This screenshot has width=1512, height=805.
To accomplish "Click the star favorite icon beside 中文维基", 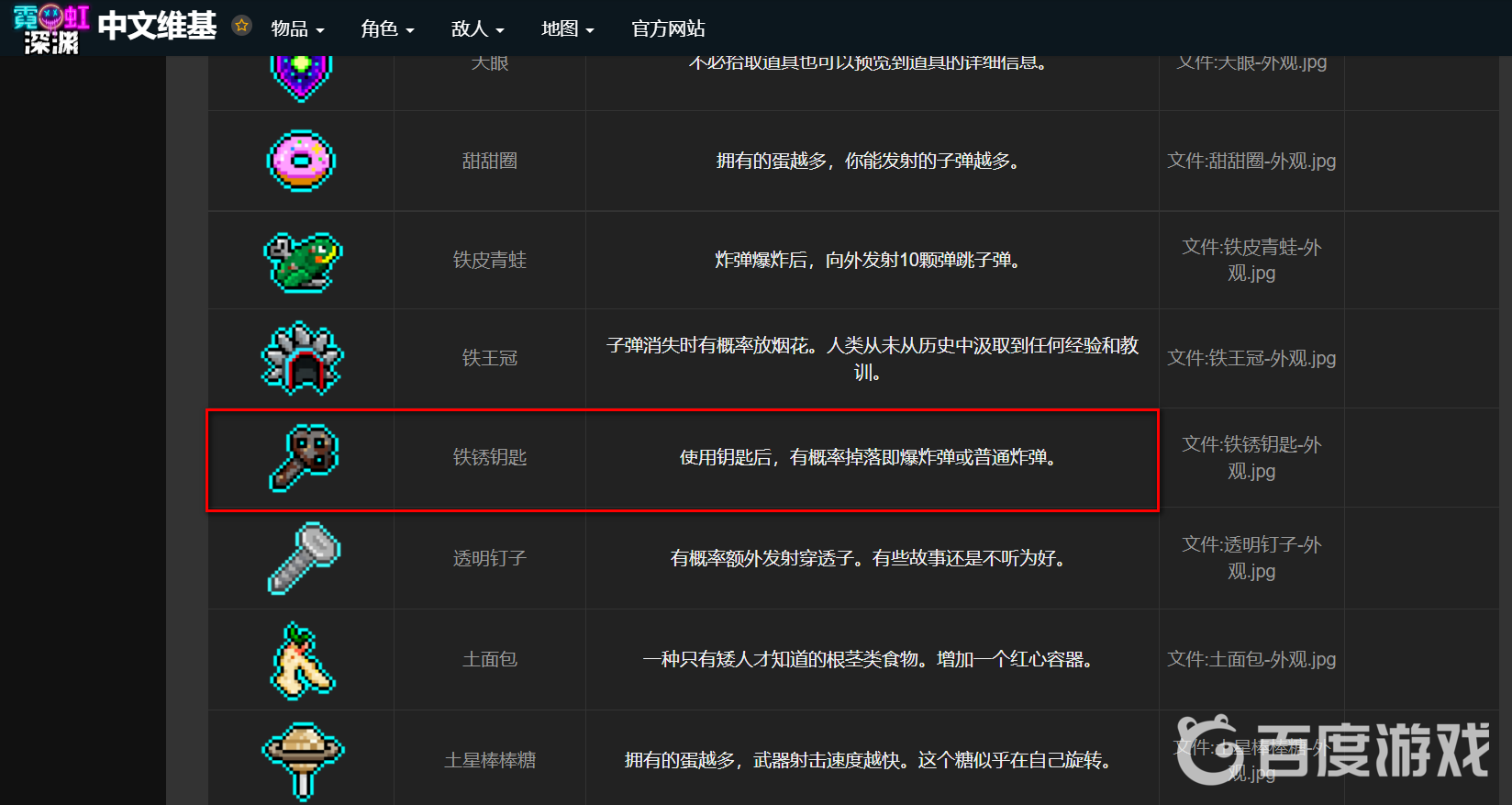I will click(241, 26).
